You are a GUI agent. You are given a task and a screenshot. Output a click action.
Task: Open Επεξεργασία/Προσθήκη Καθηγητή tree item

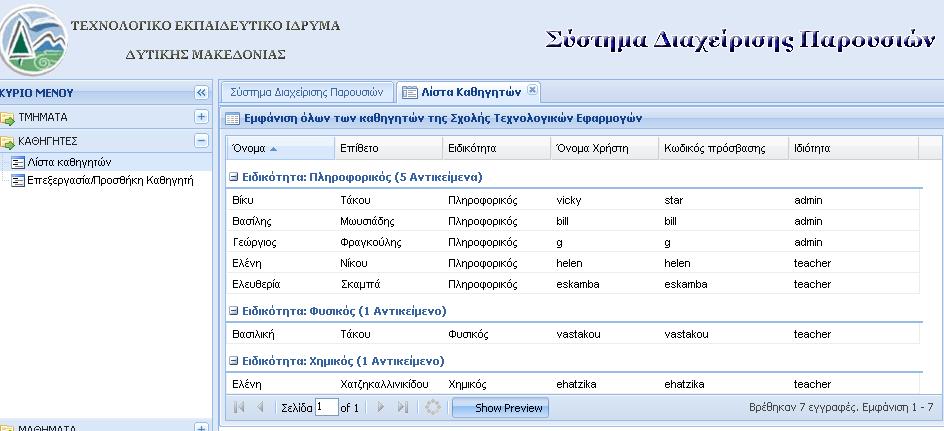[110, 180]
